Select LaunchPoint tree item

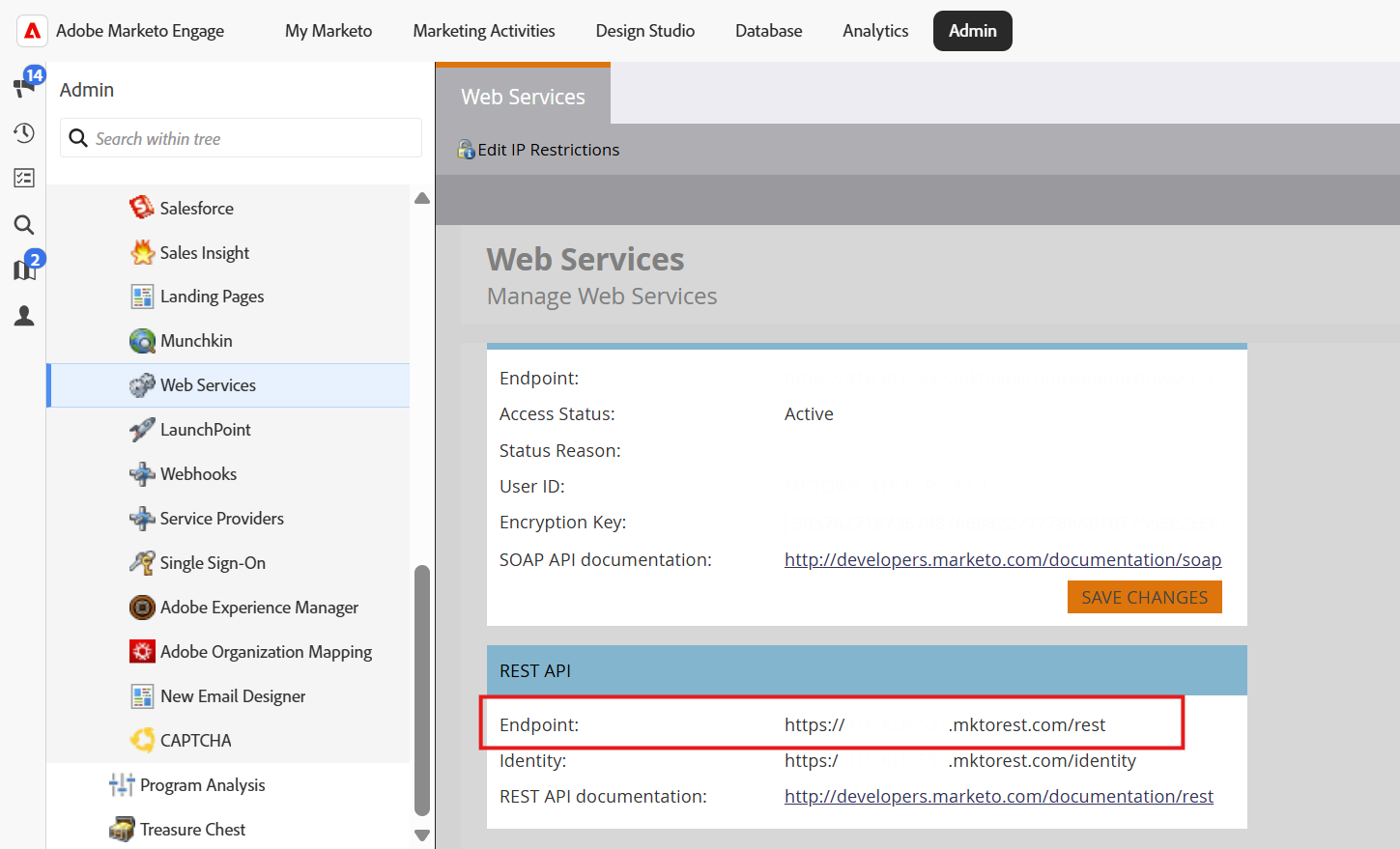click(206, 430)
